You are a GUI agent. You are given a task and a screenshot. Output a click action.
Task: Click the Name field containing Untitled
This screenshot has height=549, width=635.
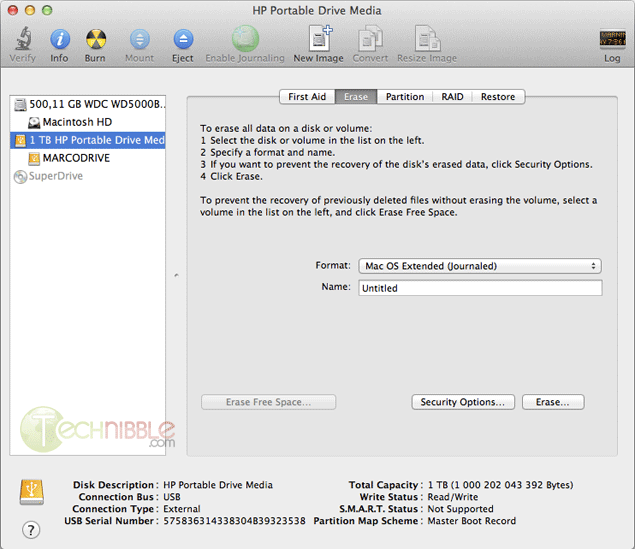480,288
